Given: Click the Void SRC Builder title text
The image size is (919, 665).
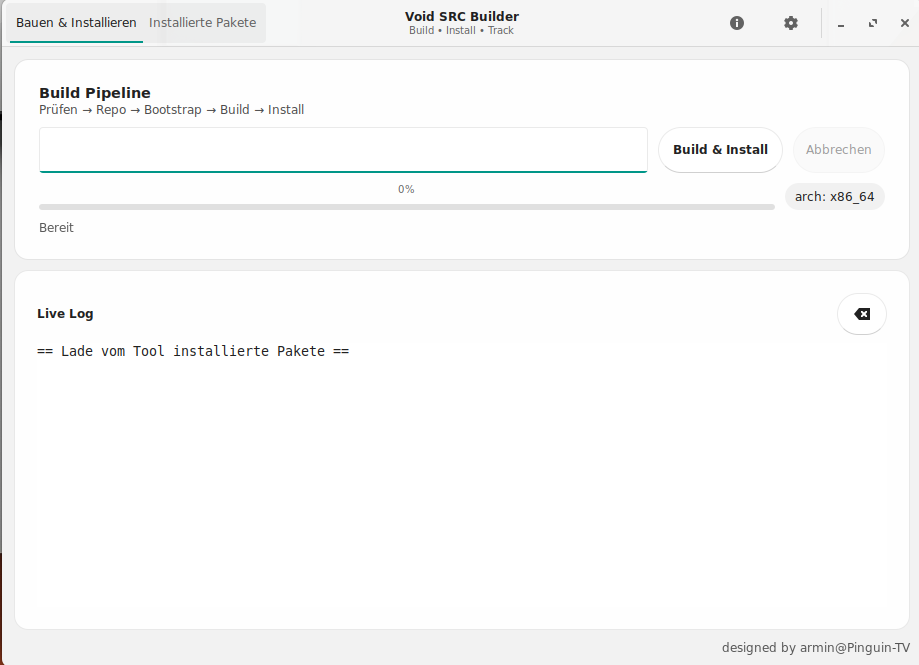Looking at the screenshot, I should tap(461, 17).
